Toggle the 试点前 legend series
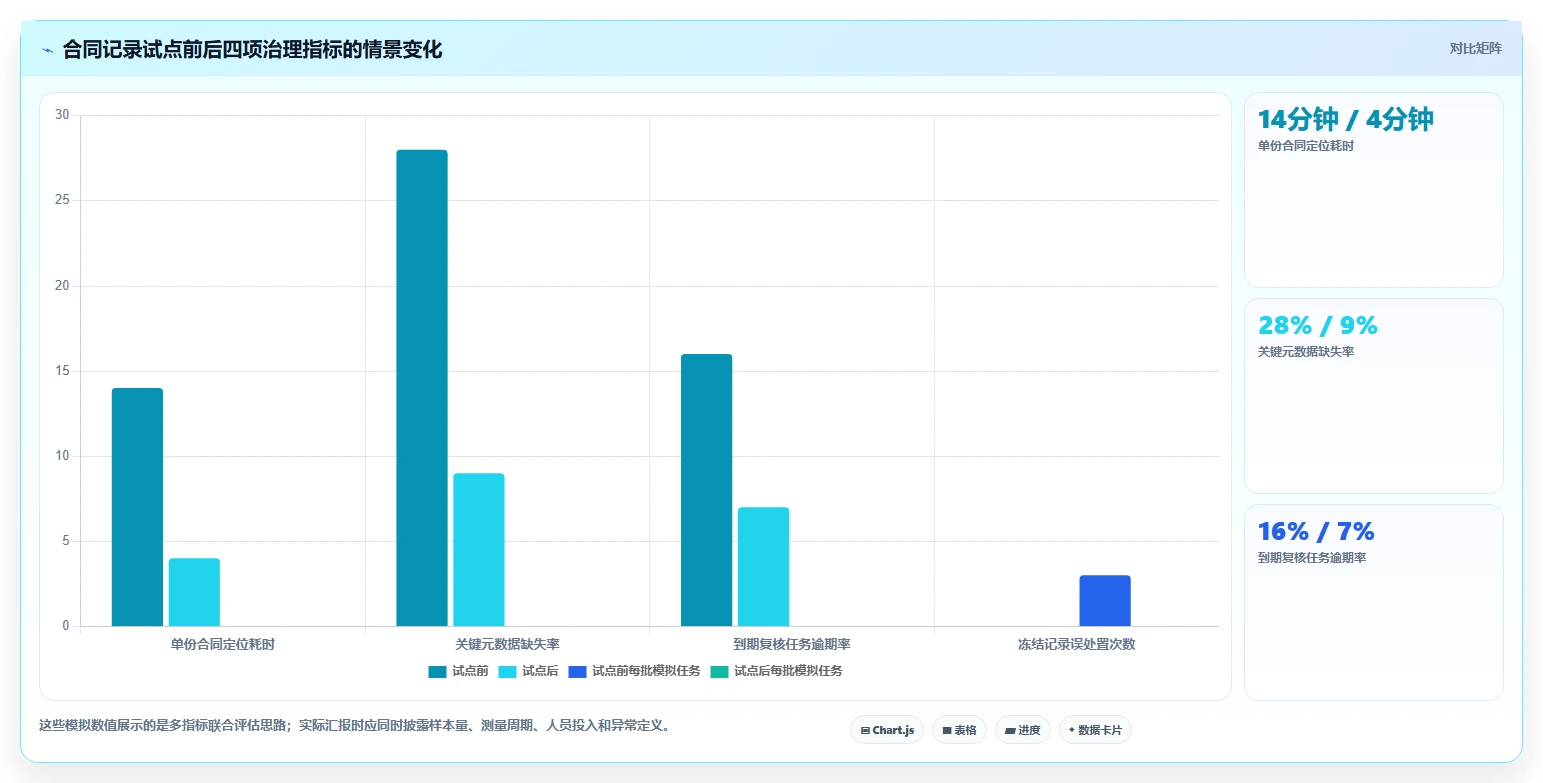 [x=458, y=671]
